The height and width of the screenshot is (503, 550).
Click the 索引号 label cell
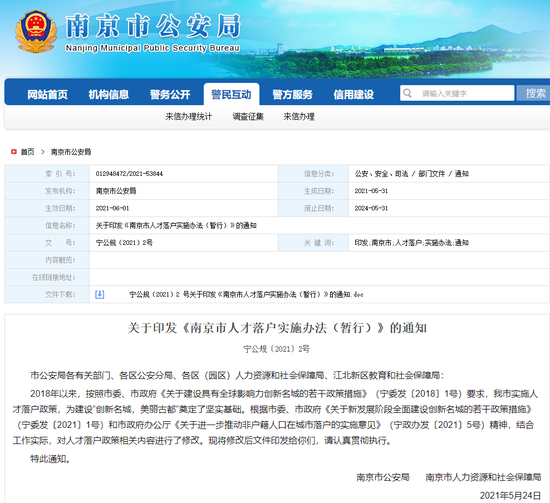pyautogui.click(x=47, y=174)
